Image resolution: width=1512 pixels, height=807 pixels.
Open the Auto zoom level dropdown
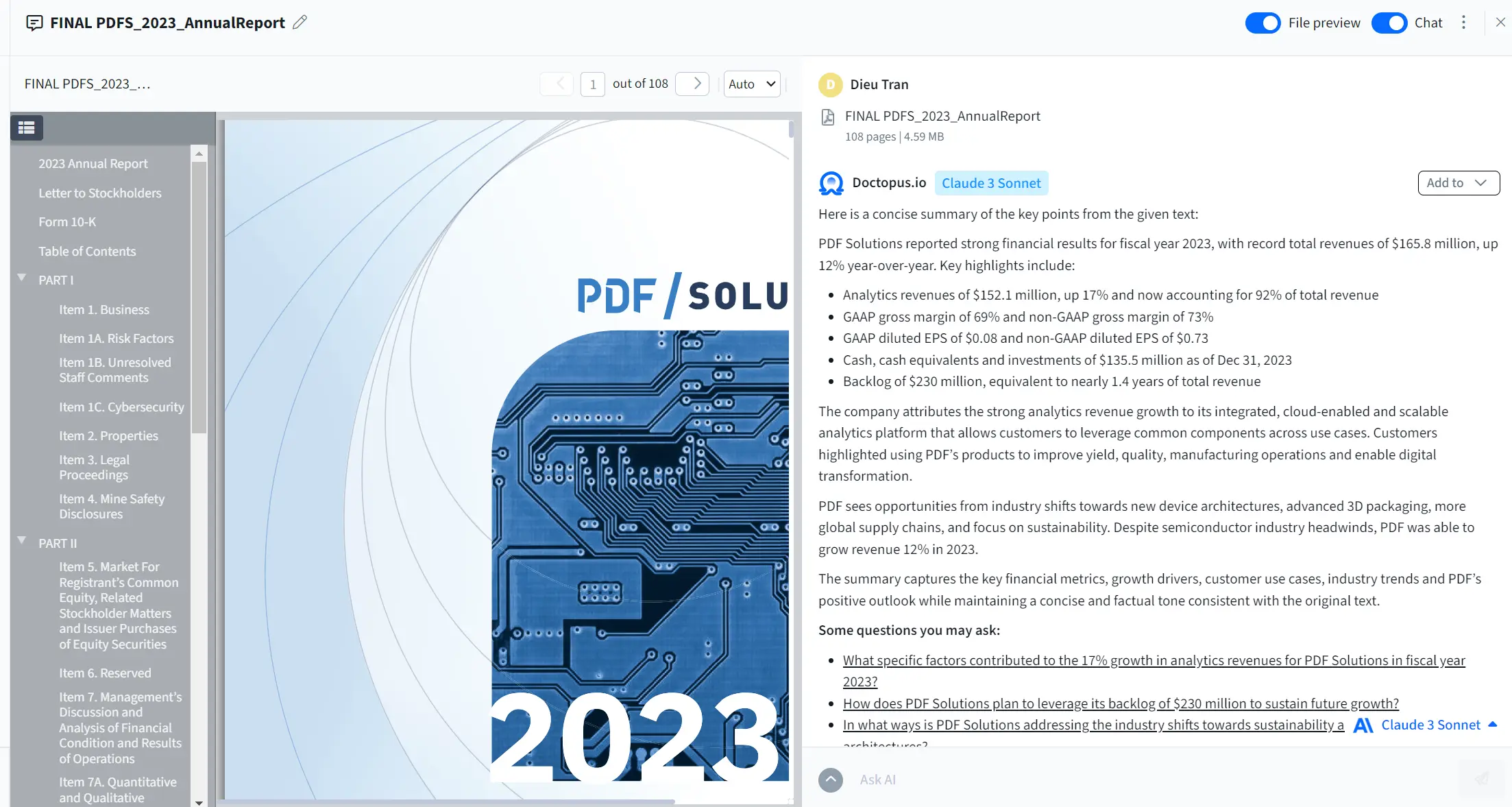click(752, 83)
